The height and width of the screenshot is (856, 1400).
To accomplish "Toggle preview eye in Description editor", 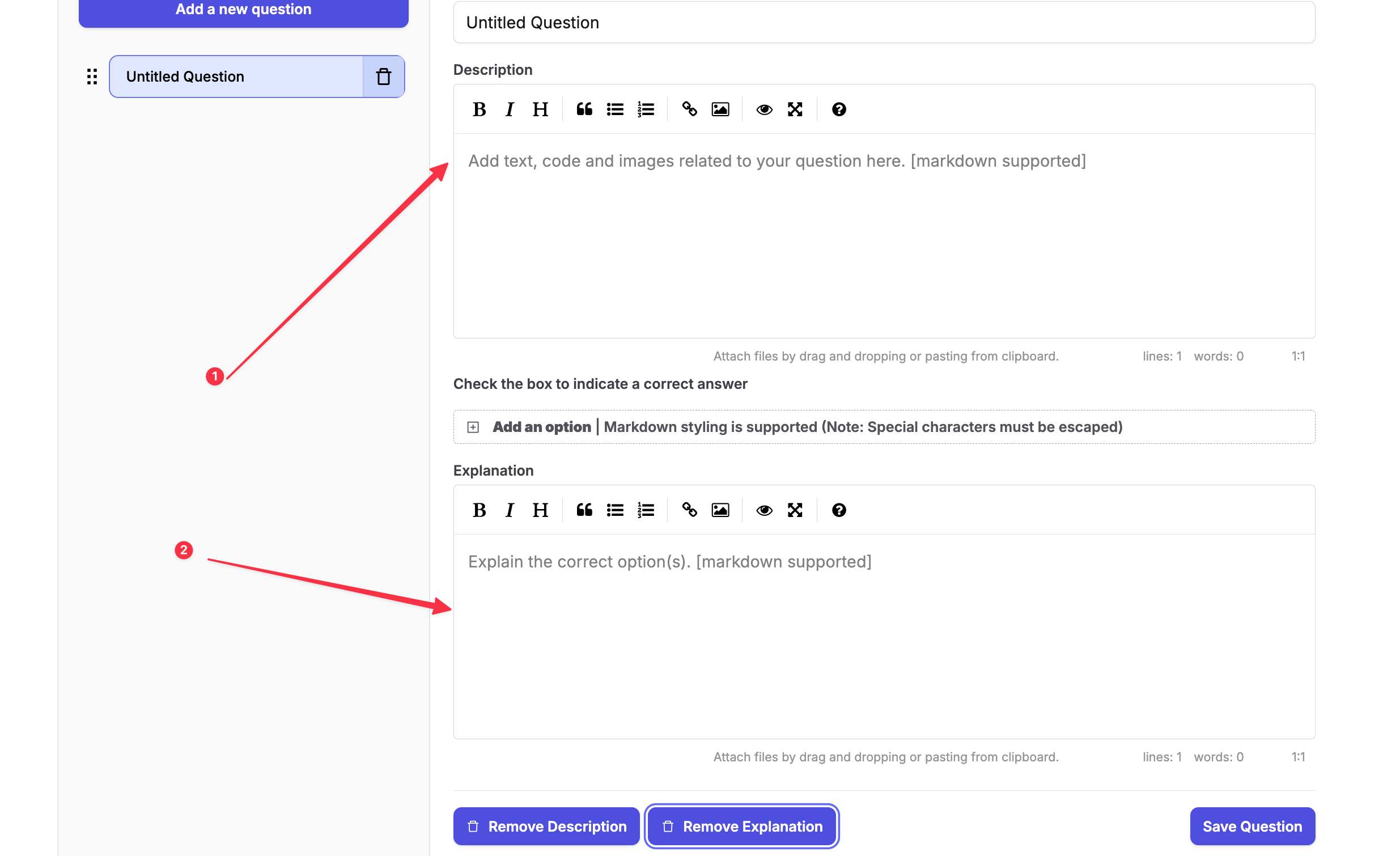I will pyautogui.click(x=764, y=109).
